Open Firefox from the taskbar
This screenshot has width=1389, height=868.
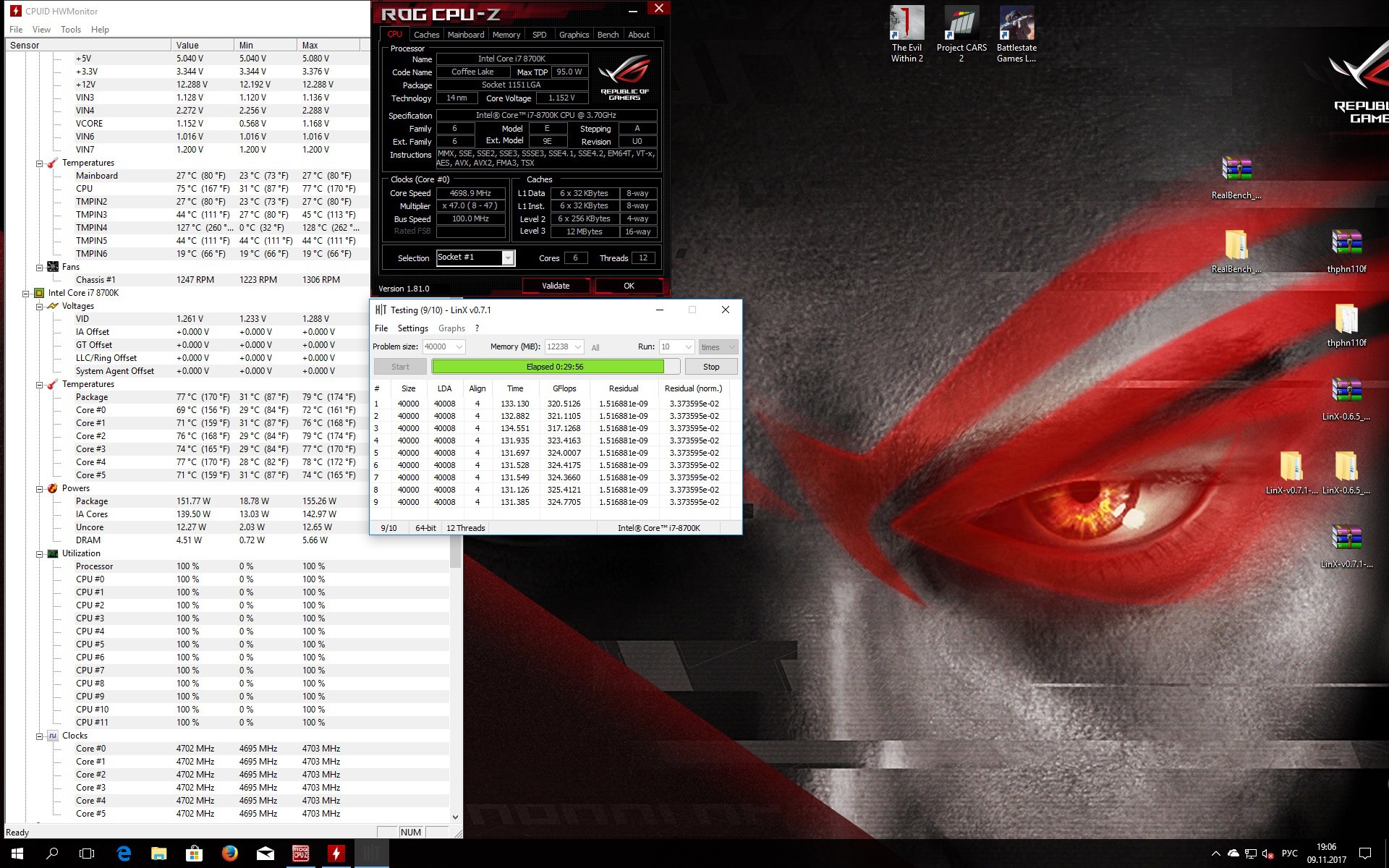coord(230,854)
